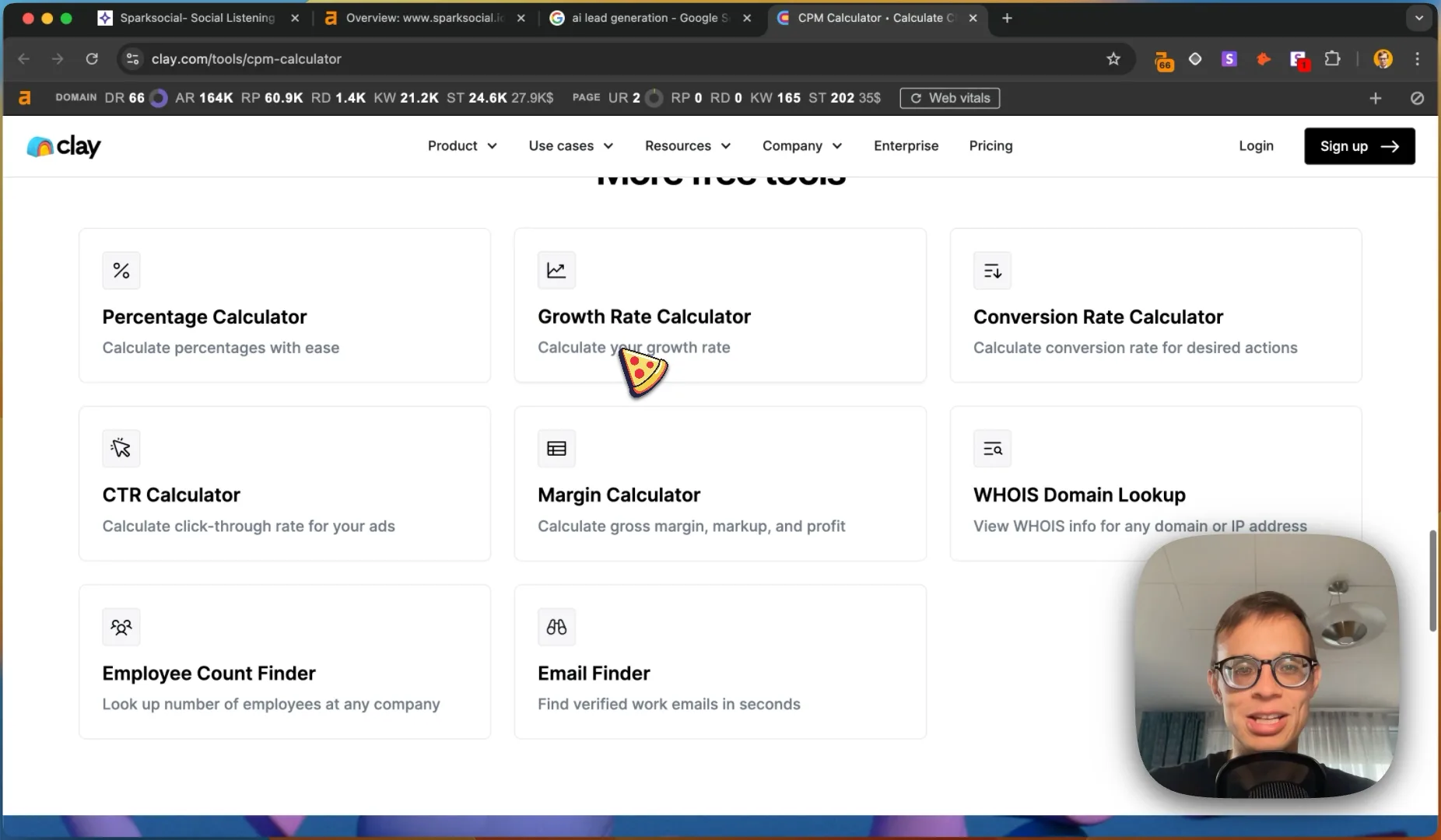Switch to the Overview www.sparksocial tab
1441x840 pixels.
[x=425, y=18]
